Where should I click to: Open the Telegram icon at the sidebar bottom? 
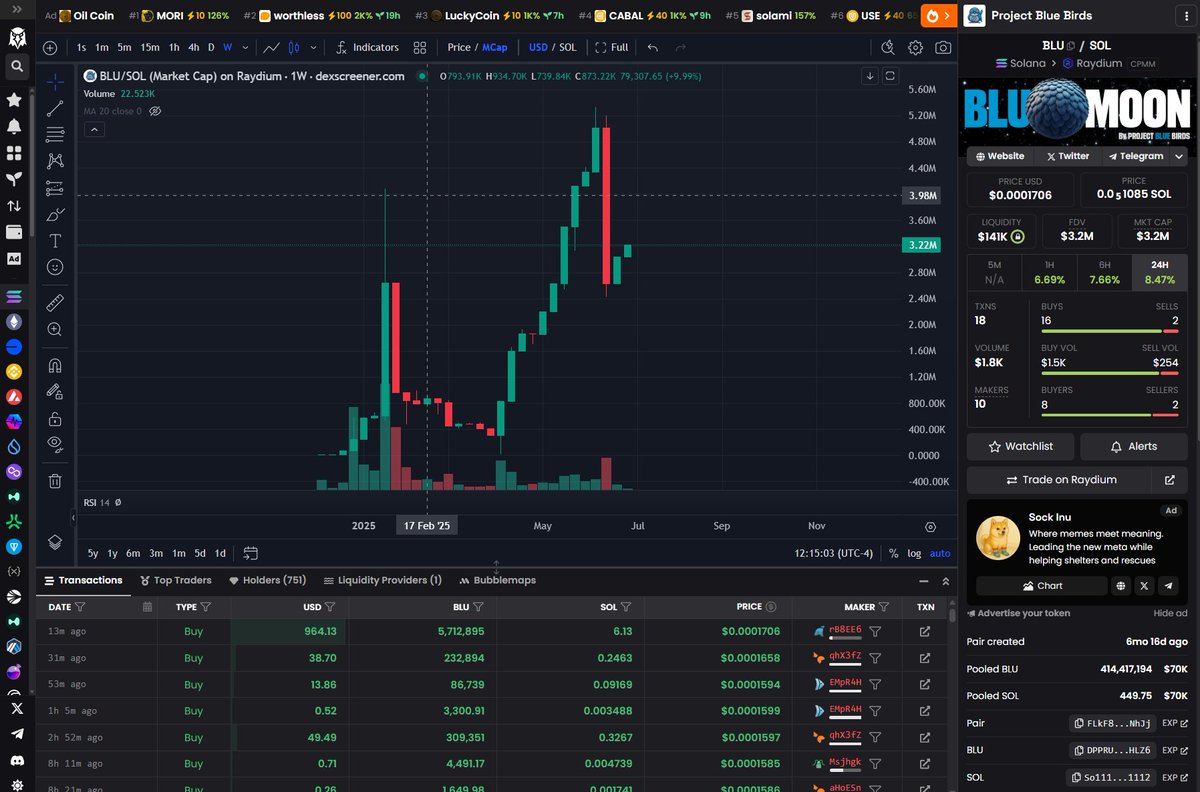(x=15, y=734)
